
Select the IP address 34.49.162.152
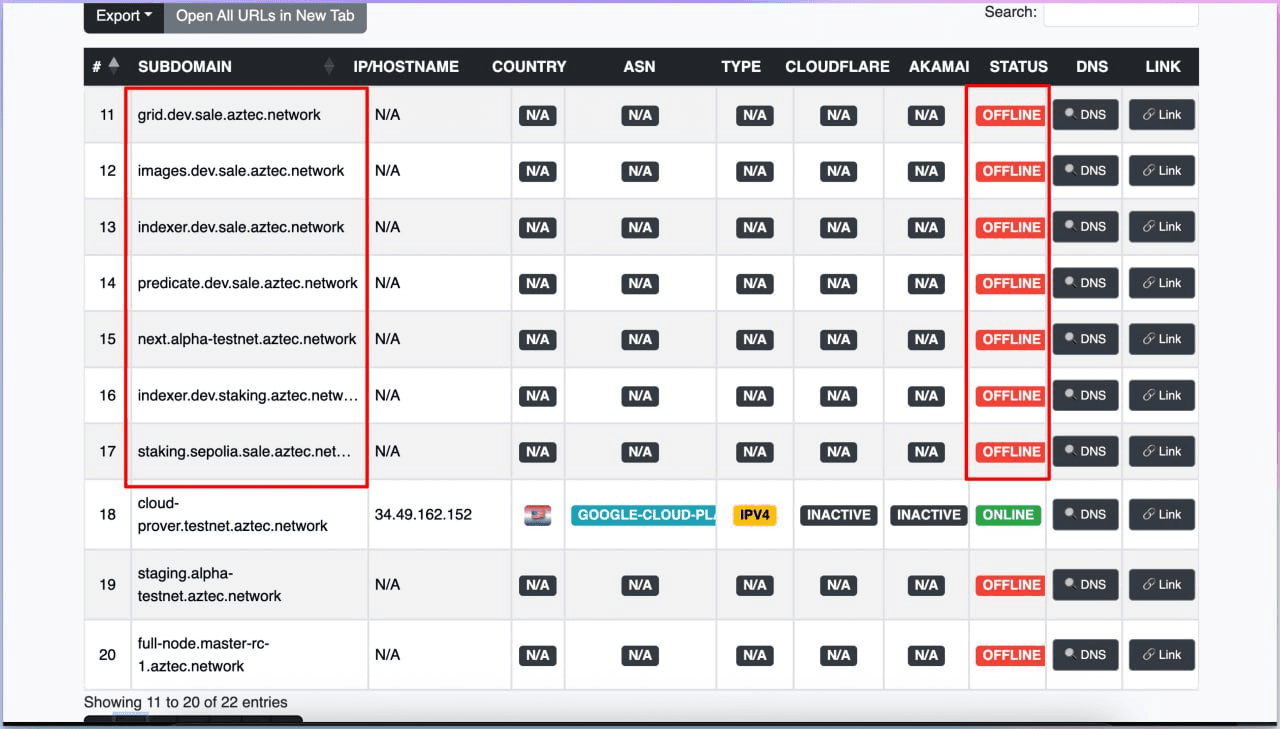(x=423, y=515)
